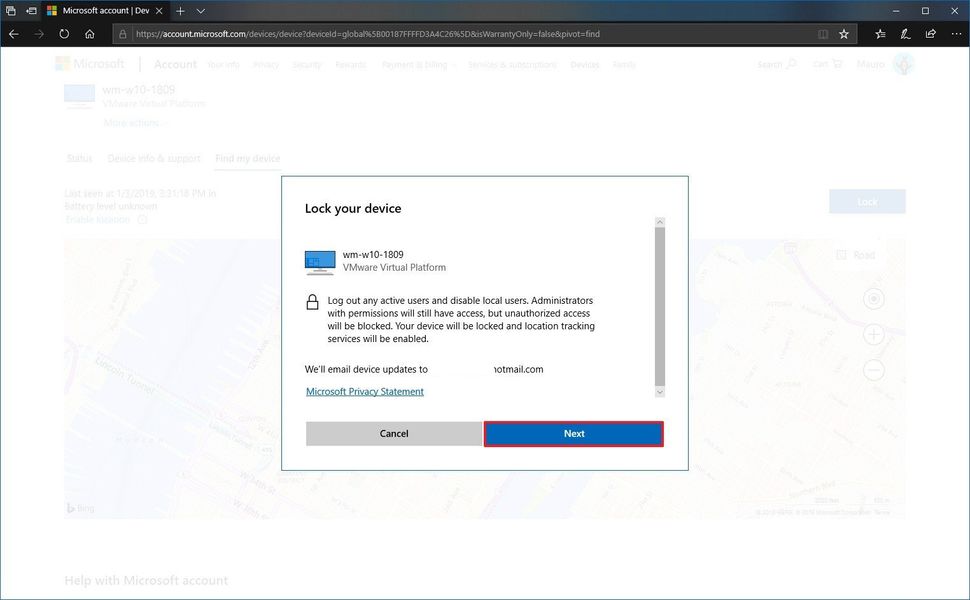Screen dimensions: 970x600
Task: Open Edge settings via ellipsis icon
Action: (956, 33)
